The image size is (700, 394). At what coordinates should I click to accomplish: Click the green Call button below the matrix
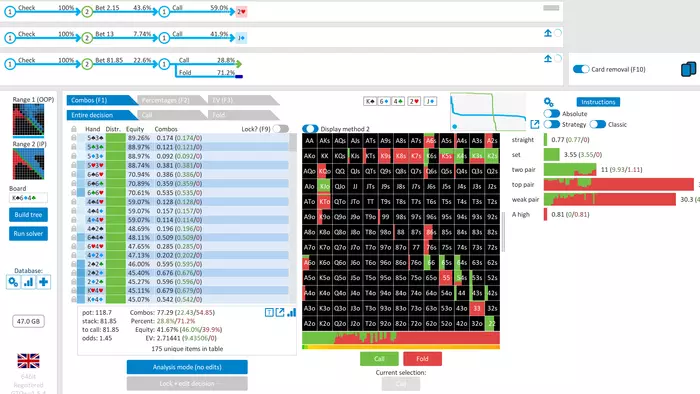pos(379,358)
